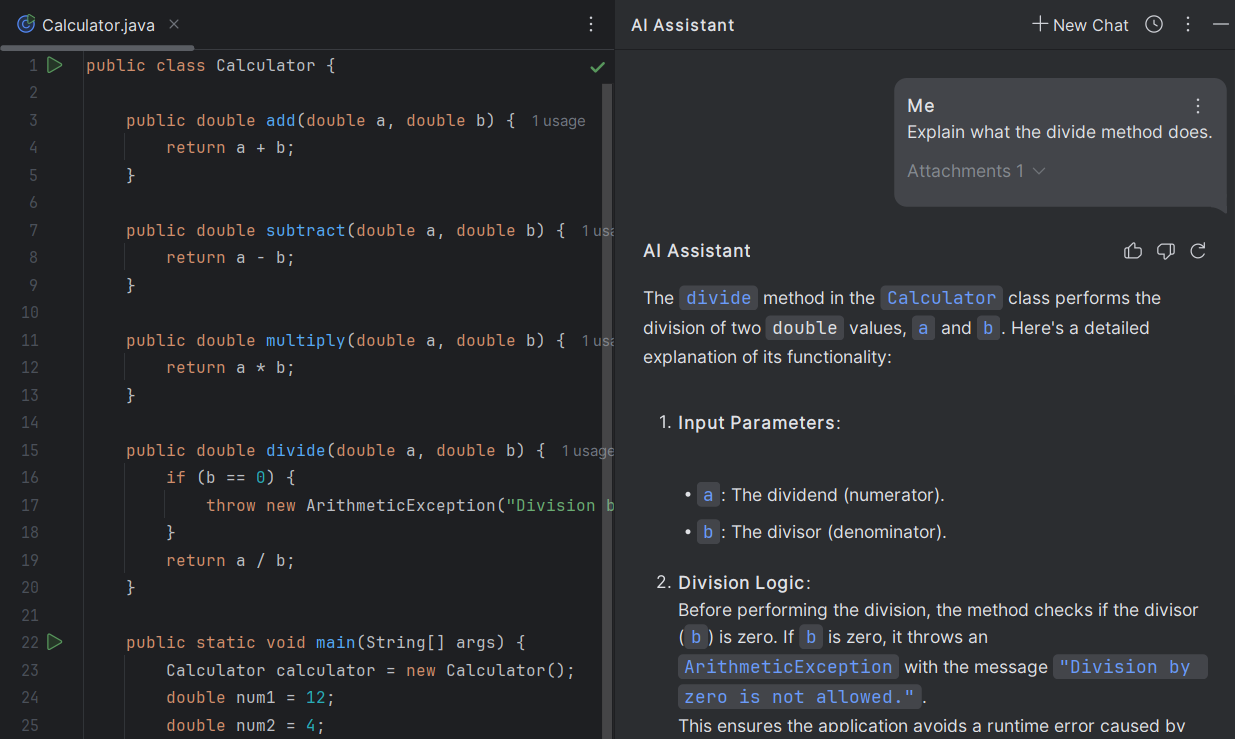Click 'The dividend (numerator)' bullet text
The image size is (1235, 739).
838,495
